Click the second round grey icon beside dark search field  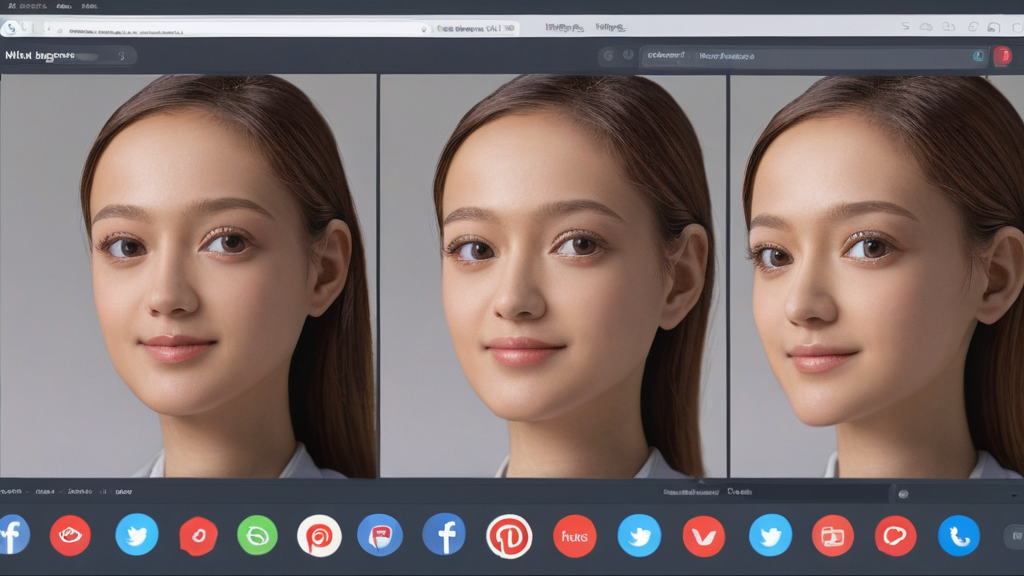click(628, 56)
